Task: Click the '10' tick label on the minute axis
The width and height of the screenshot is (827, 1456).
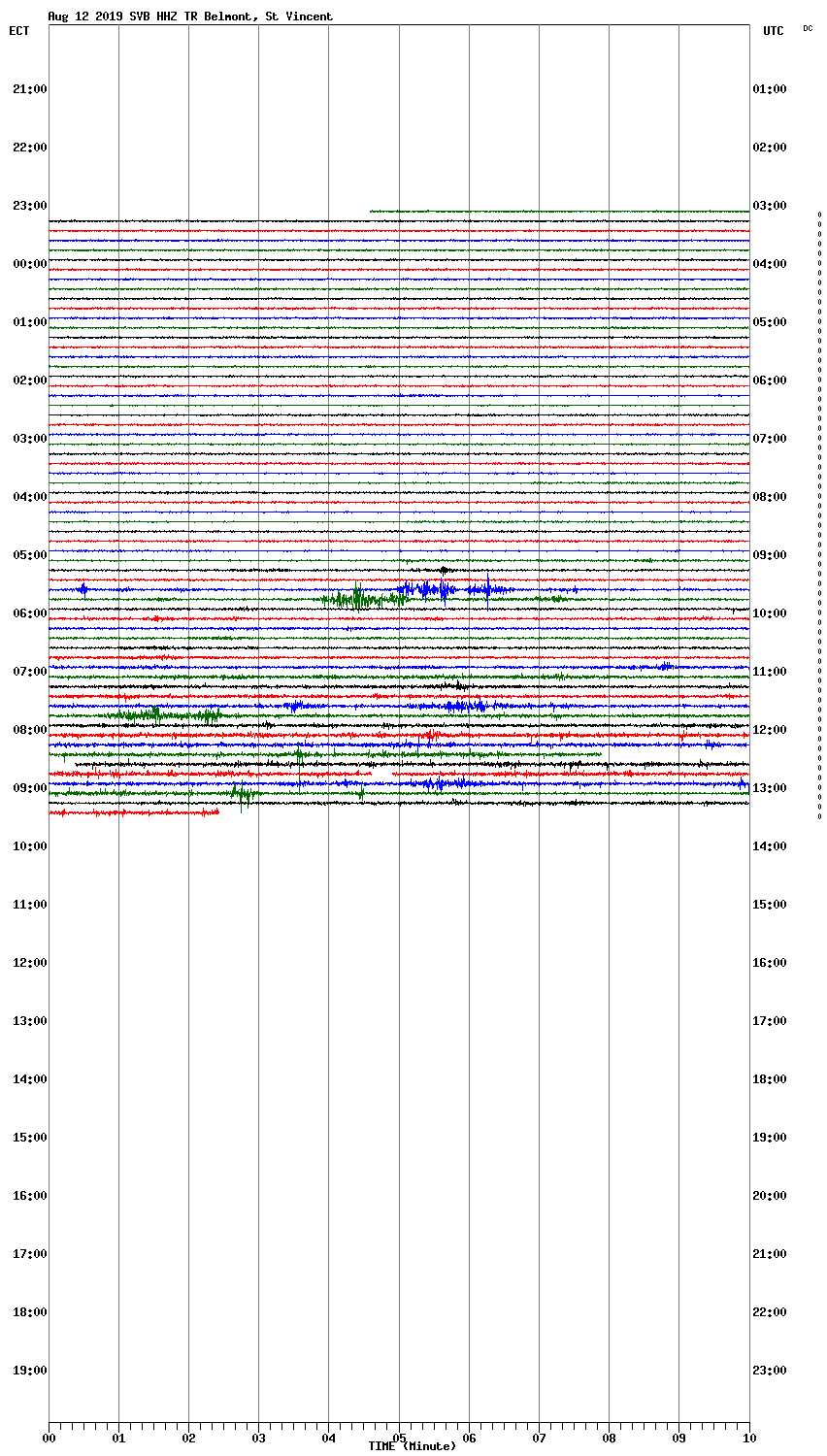Action: (x=748, y=1438)
